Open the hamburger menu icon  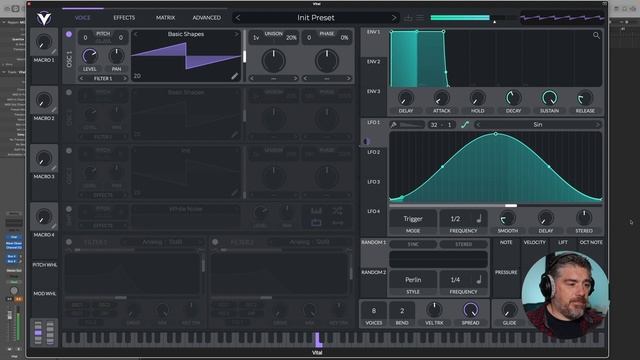(420, 18)
